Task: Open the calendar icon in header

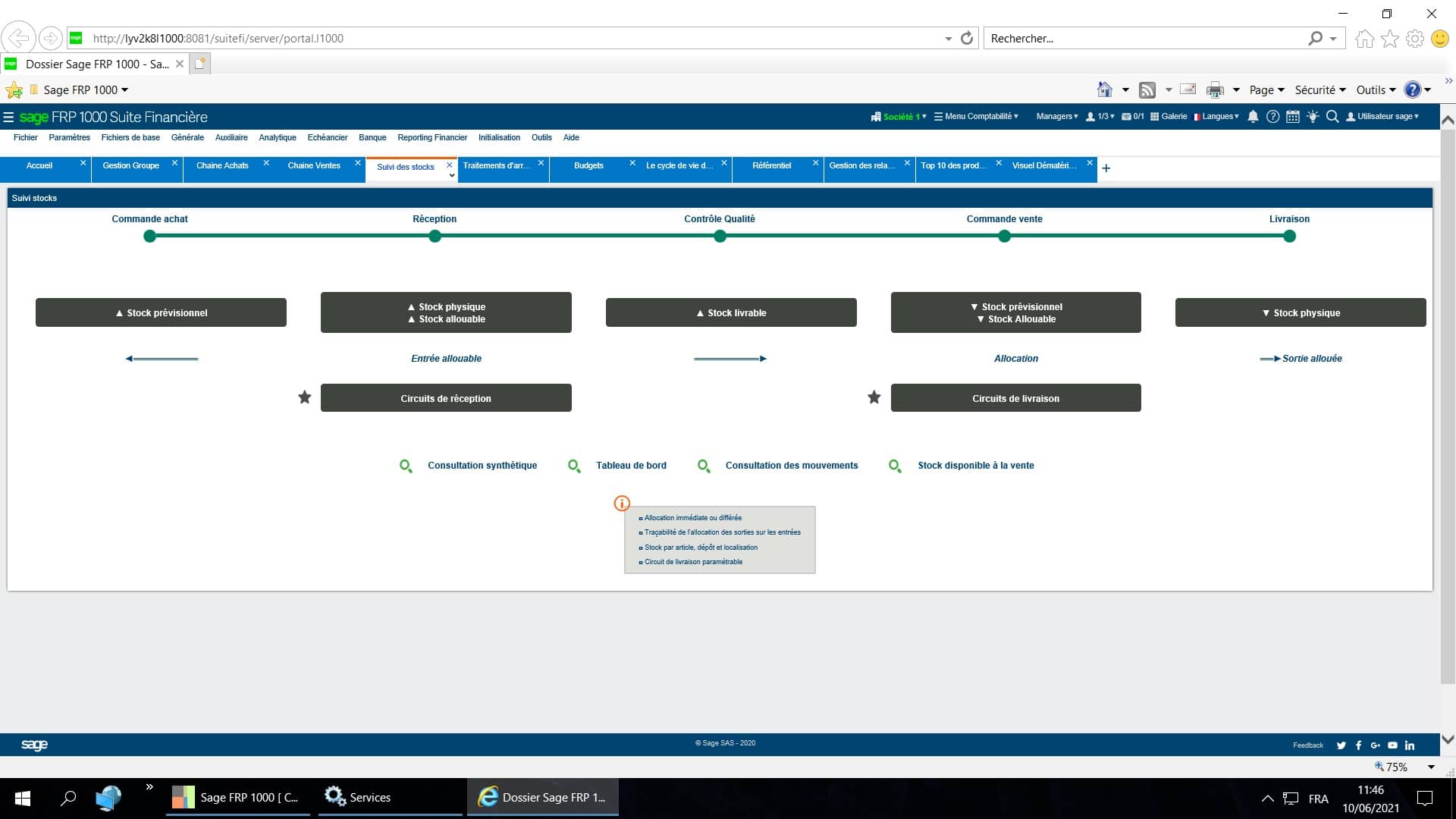Action: 1293,117
